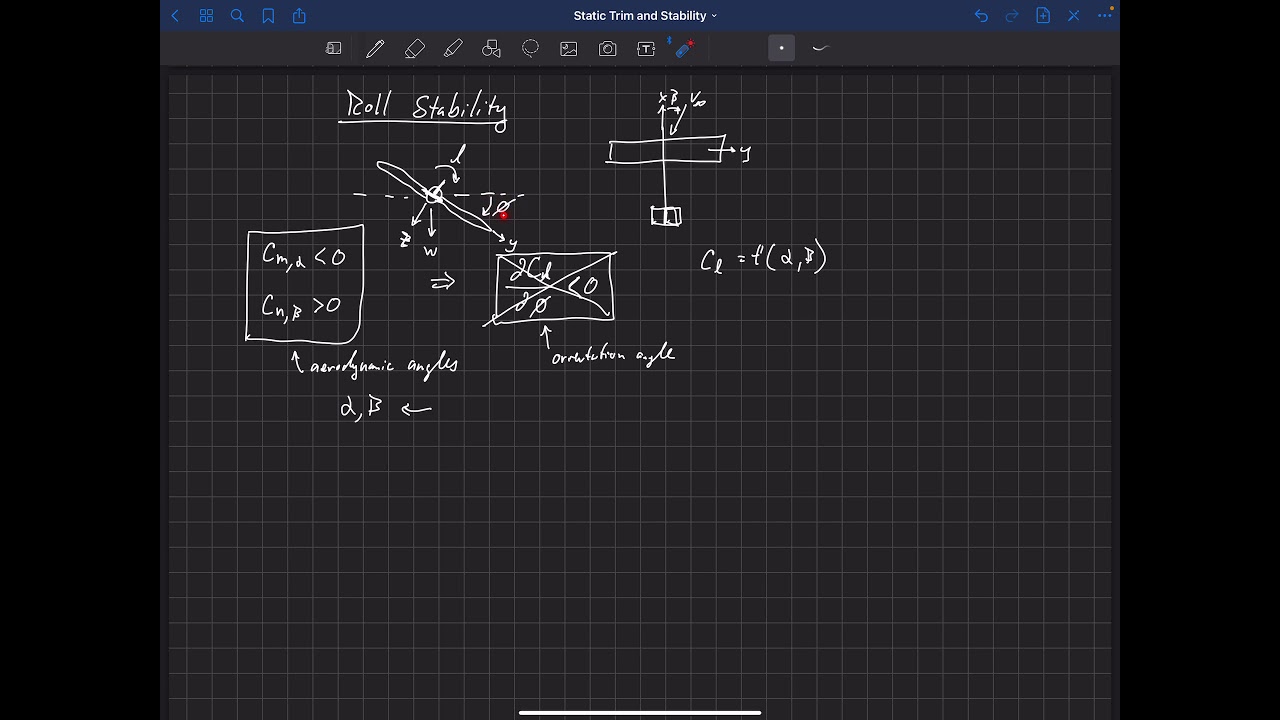
Task: Select the trailing line laser pointer style
Action: pos(821,48)
